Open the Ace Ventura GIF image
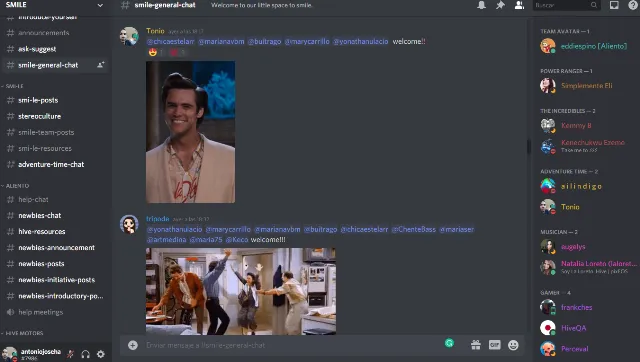Viewport: 640px width, 362px height. point(191,132)
